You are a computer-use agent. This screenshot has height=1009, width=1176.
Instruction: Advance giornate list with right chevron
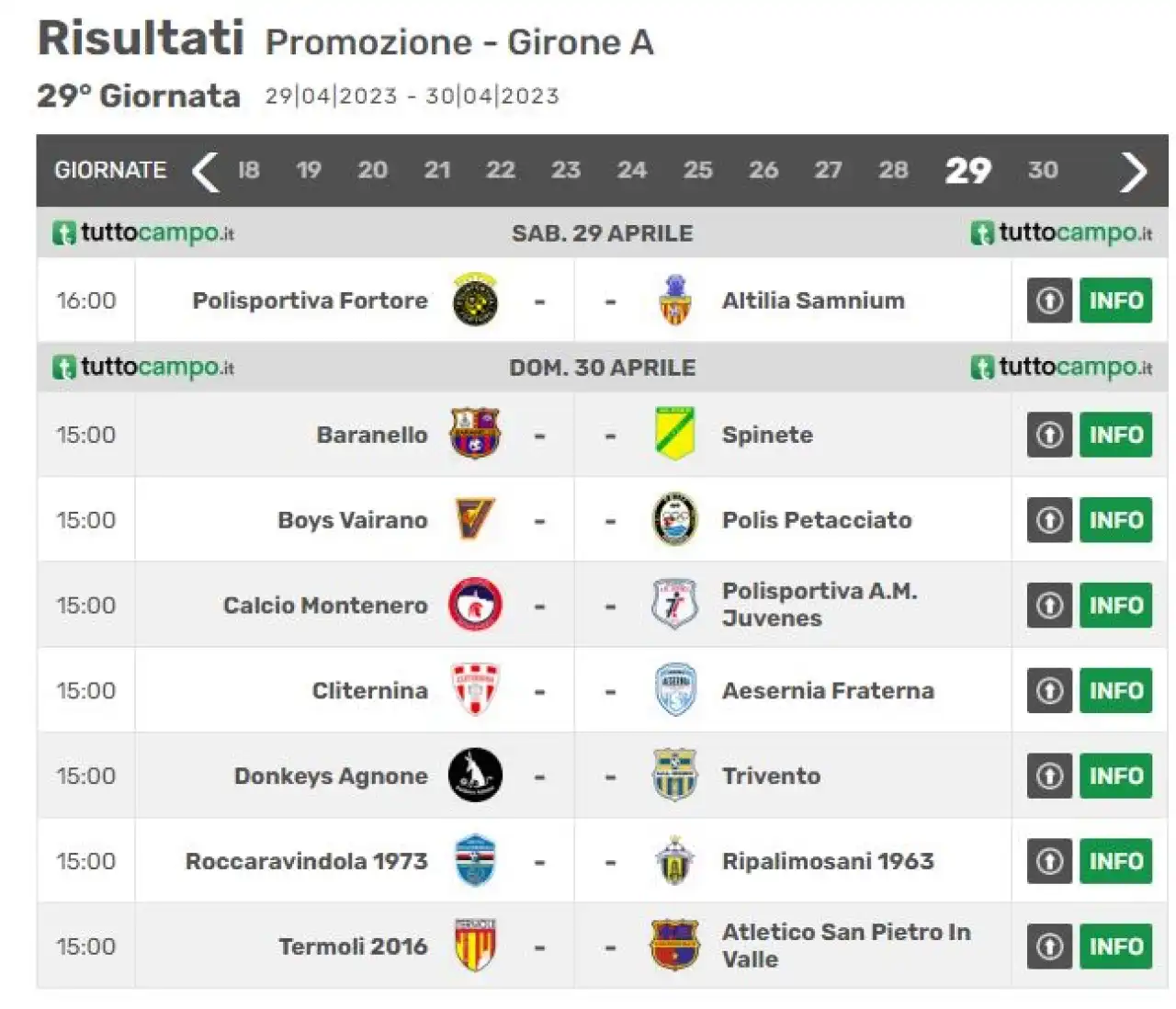(1134, 171)
